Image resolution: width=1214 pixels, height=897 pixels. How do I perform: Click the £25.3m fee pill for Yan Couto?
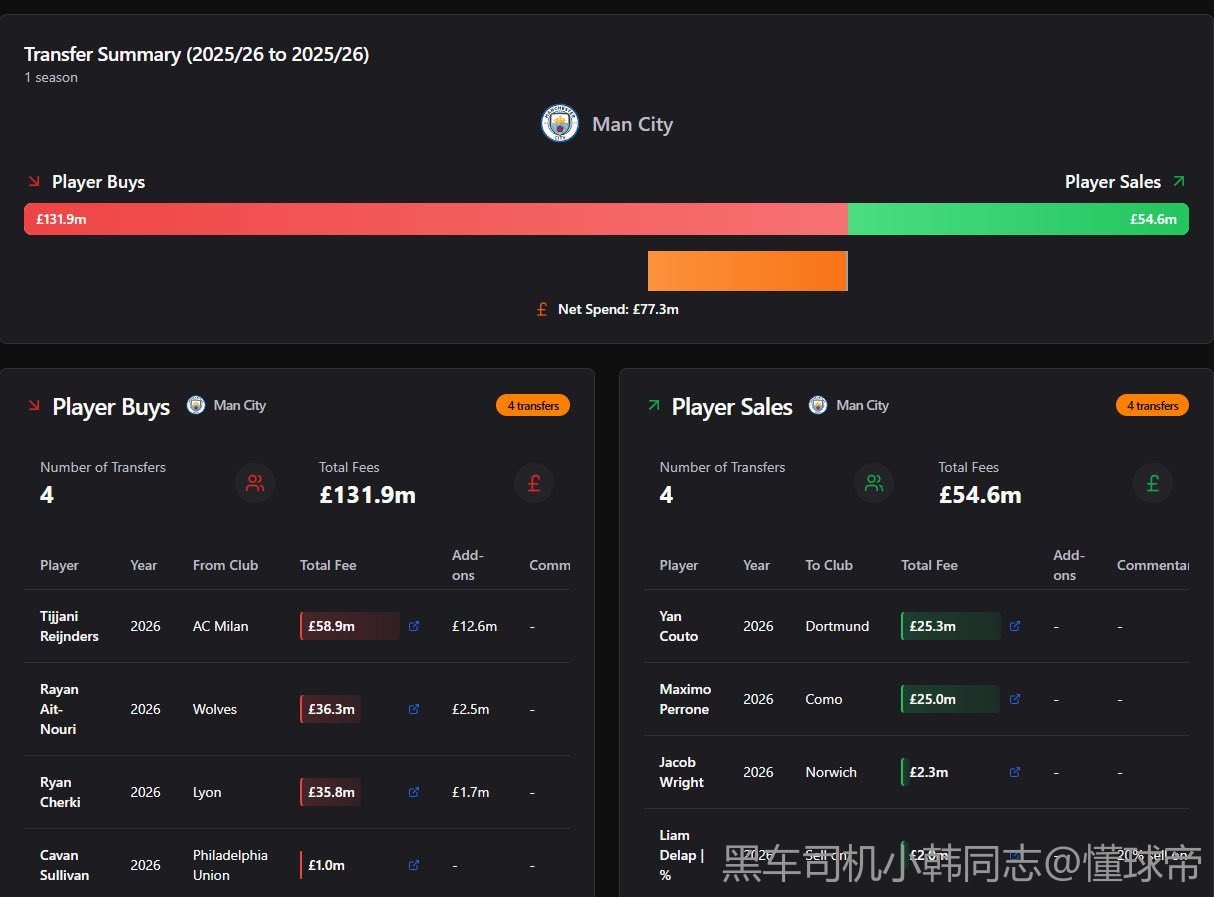tap(951, 626)
